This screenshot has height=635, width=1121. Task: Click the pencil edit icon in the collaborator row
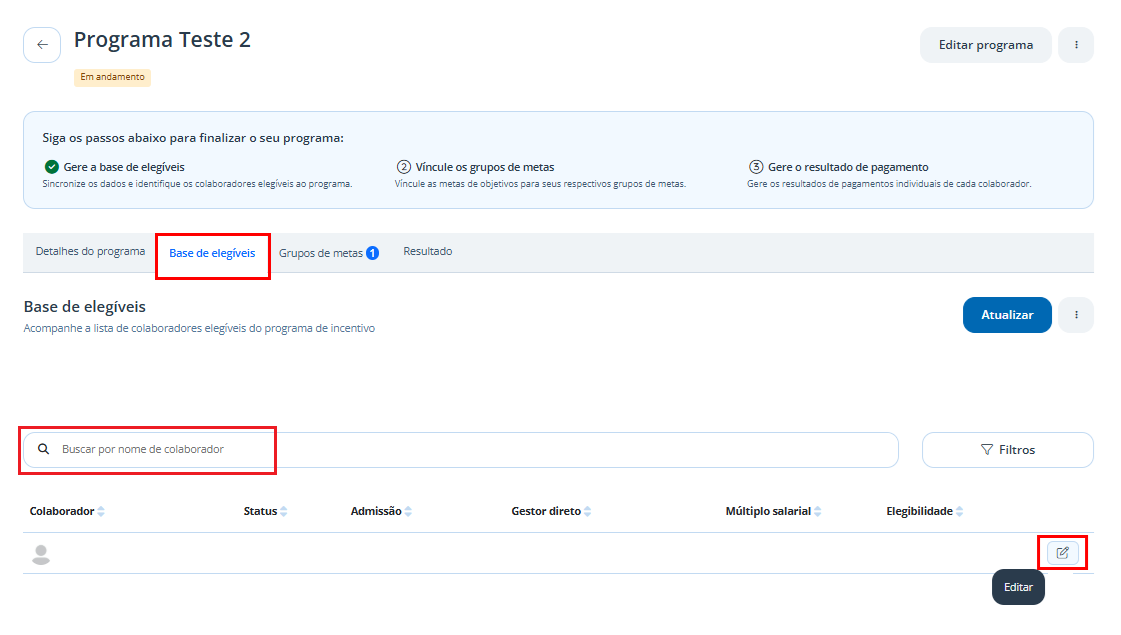tap(1062, 553)
